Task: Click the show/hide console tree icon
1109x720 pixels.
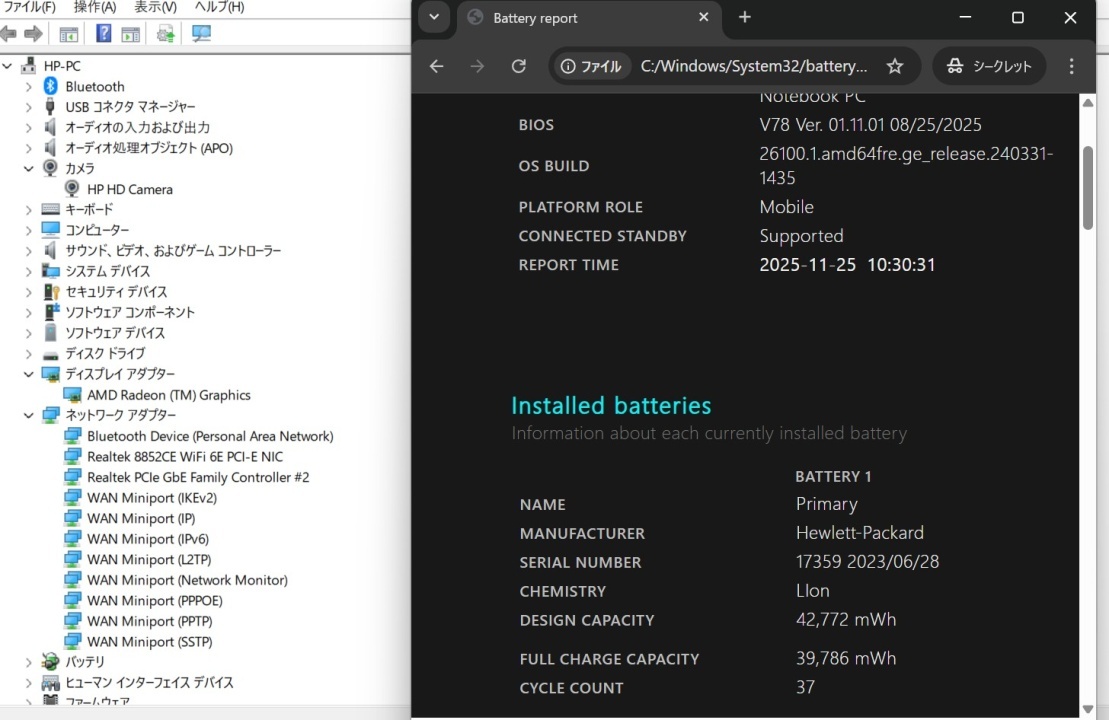Action: pyautogui.click(x=69, y=34)
